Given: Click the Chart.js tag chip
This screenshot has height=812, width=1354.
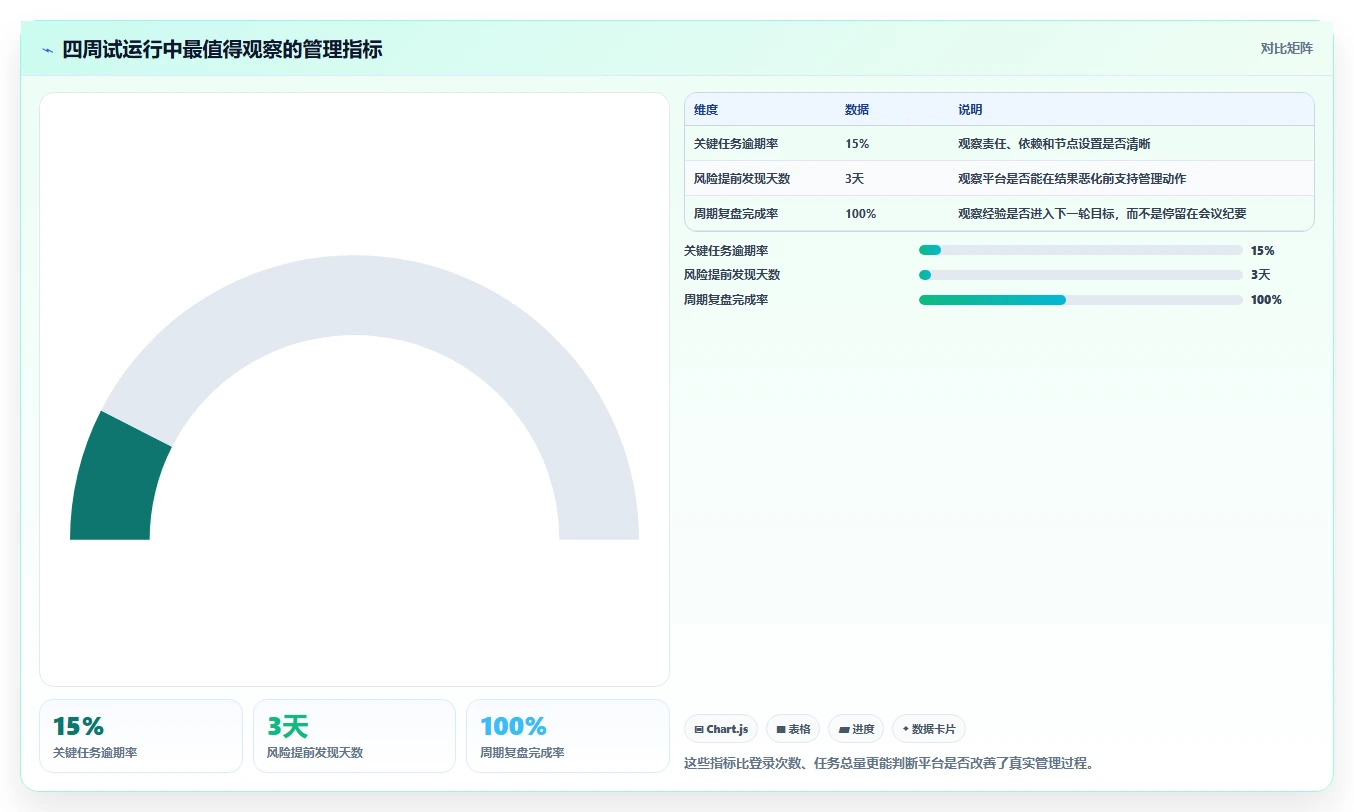Looking at the screenshot, I should (x=721, y=729).
